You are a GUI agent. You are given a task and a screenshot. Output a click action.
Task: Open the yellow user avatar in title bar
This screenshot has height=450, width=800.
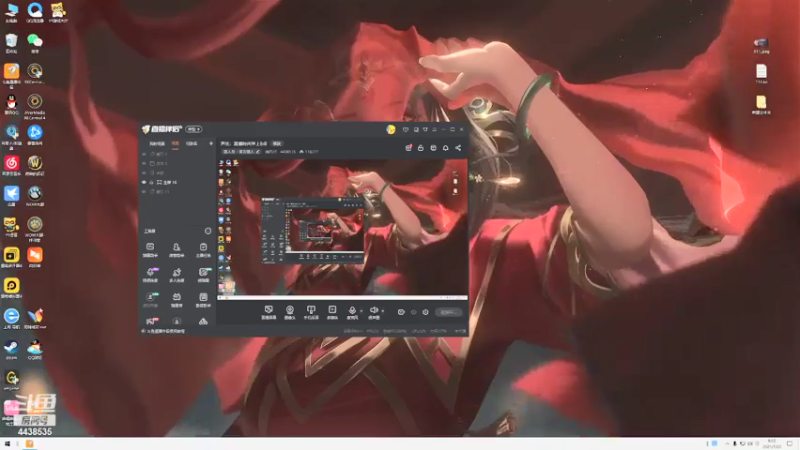click(x=391, y=130)
